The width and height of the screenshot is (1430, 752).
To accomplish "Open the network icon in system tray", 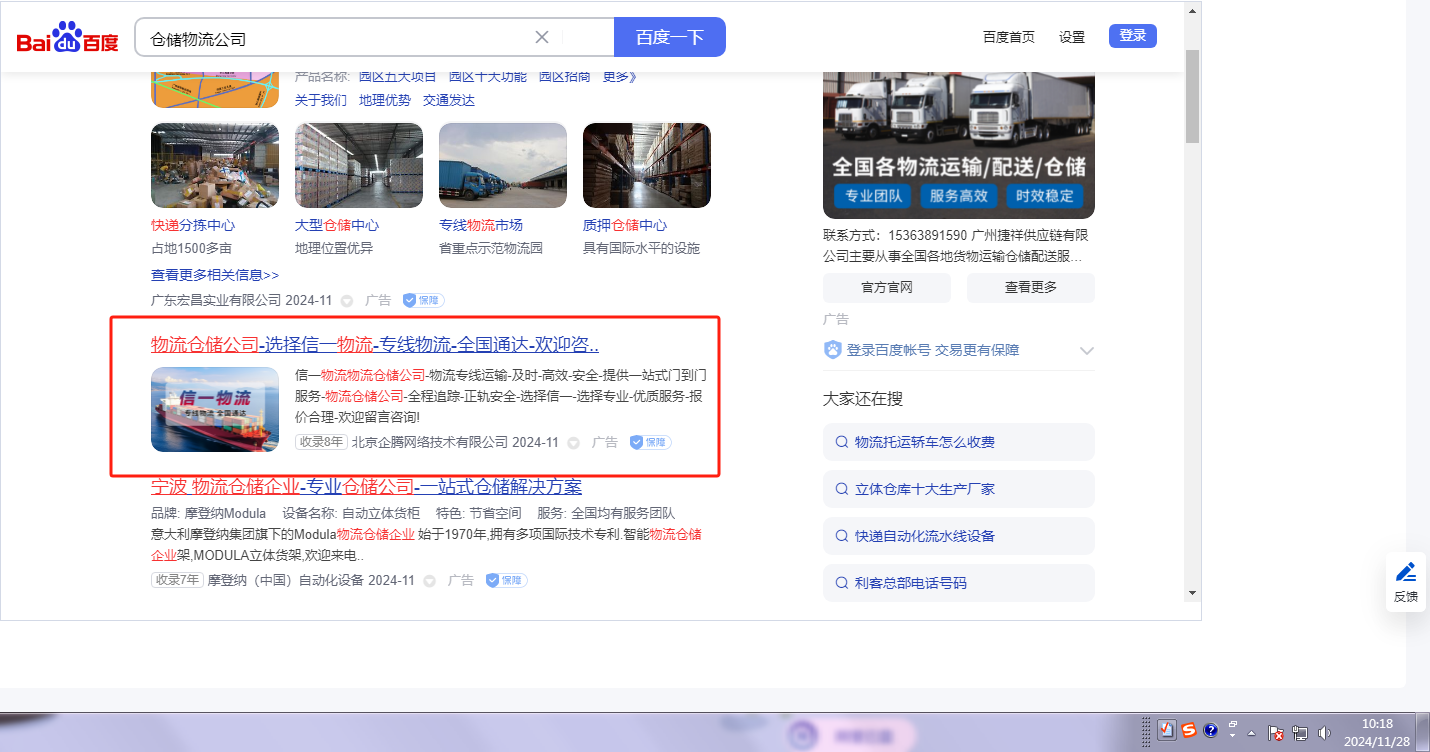I will click(x=1301, y=732).
